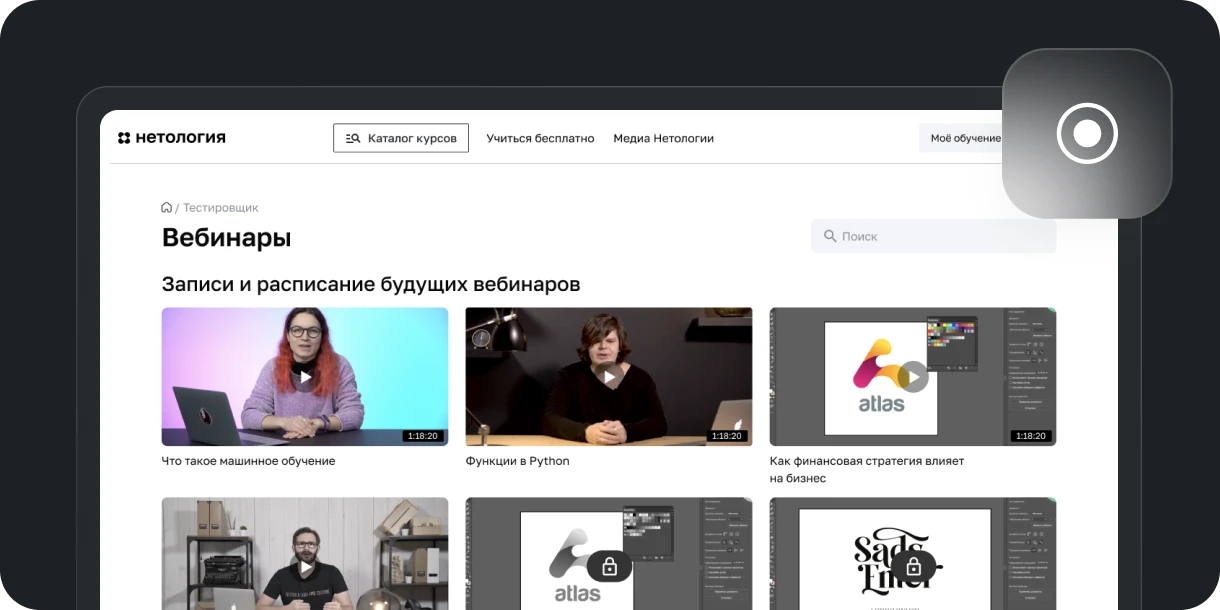This screenshot has width=1220, height=610.
Task: Open the Что такое машинное обучение title link
Action: [x=248, y=461]
